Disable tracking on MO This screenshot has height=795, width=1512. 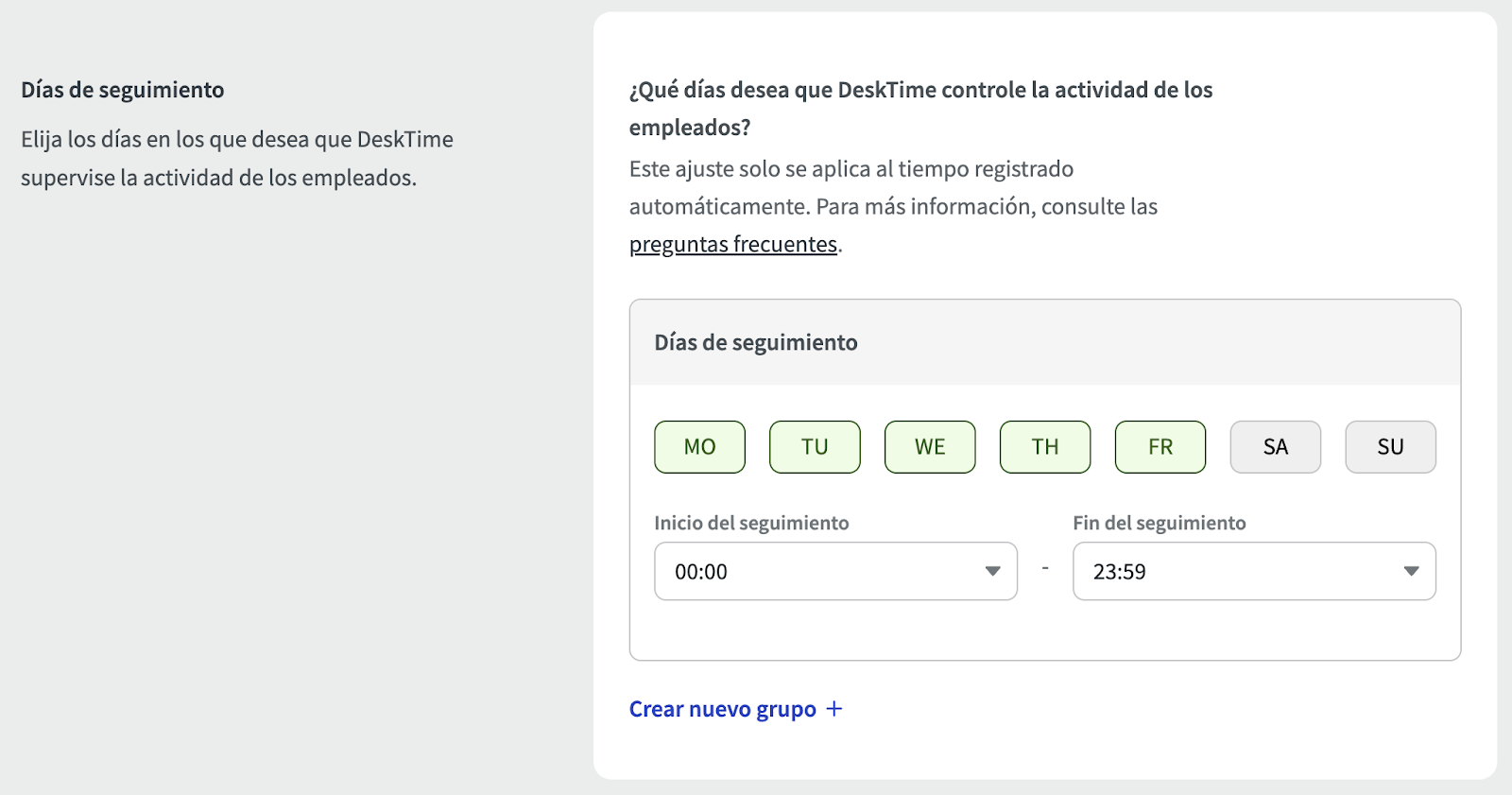(699, 447)
